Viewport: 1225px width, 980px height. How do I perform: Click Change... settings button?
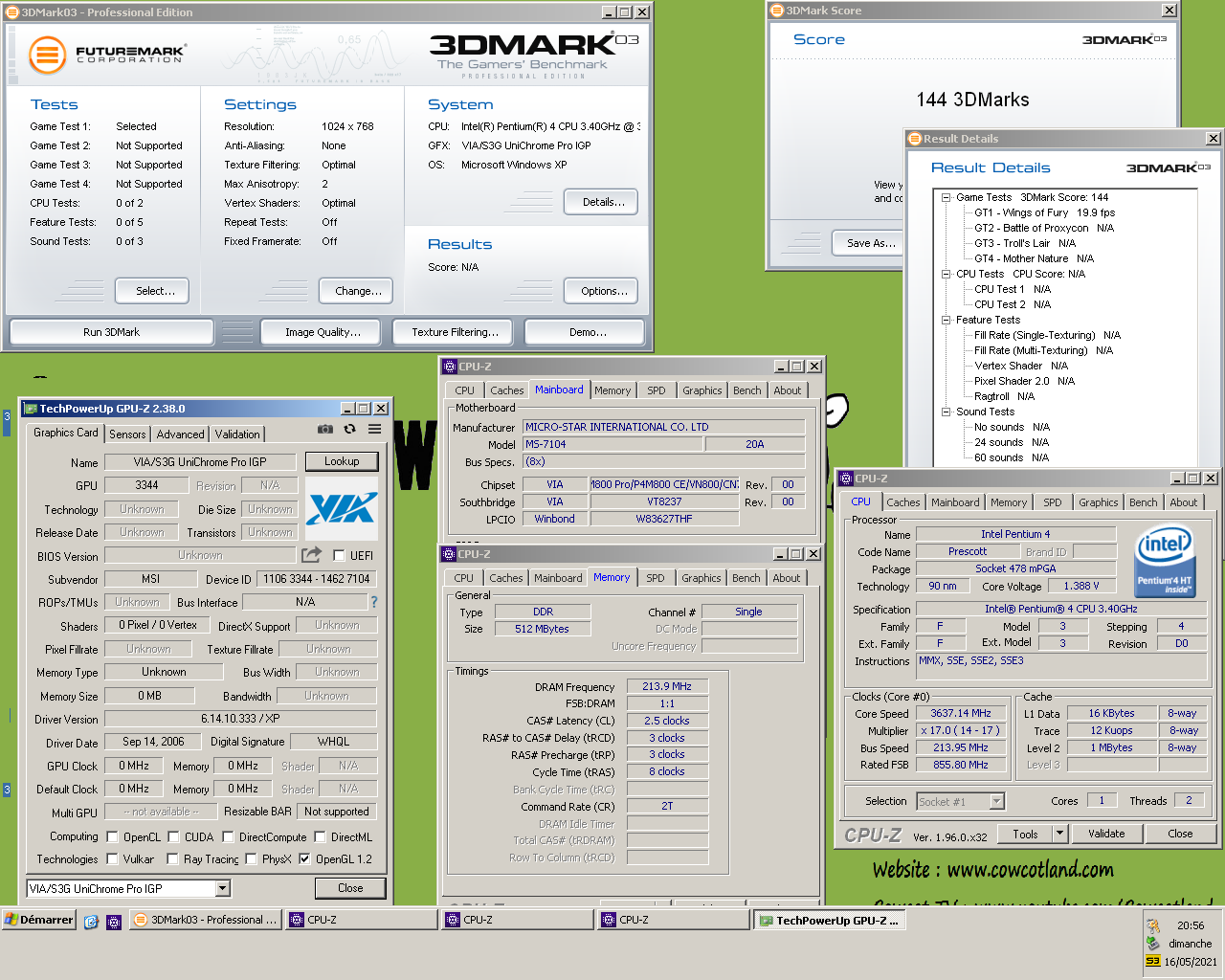pos(358,291)
